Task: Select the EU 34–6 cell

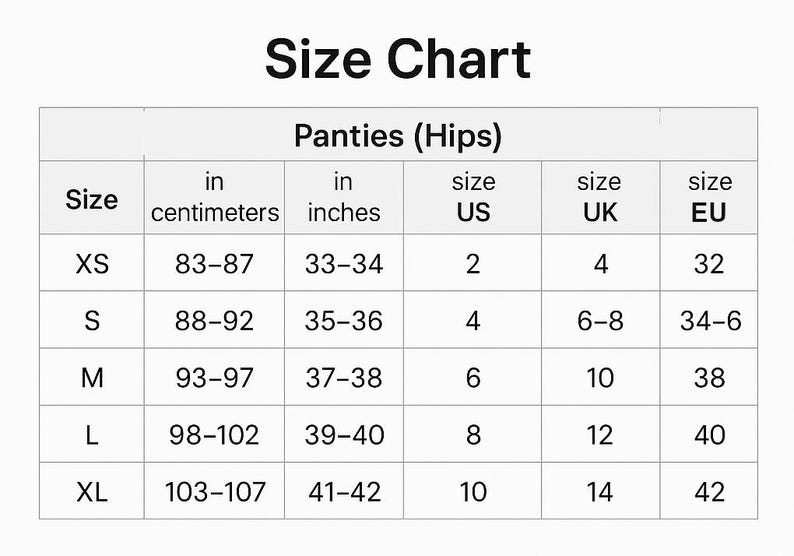Action: 710,321
